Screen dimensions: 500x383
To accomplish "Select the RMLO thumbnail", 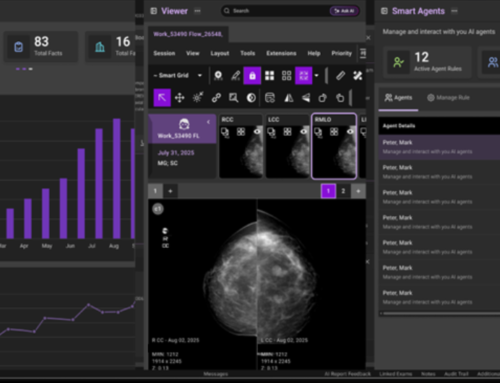I will pyautogui.click(x=334, y=146).
